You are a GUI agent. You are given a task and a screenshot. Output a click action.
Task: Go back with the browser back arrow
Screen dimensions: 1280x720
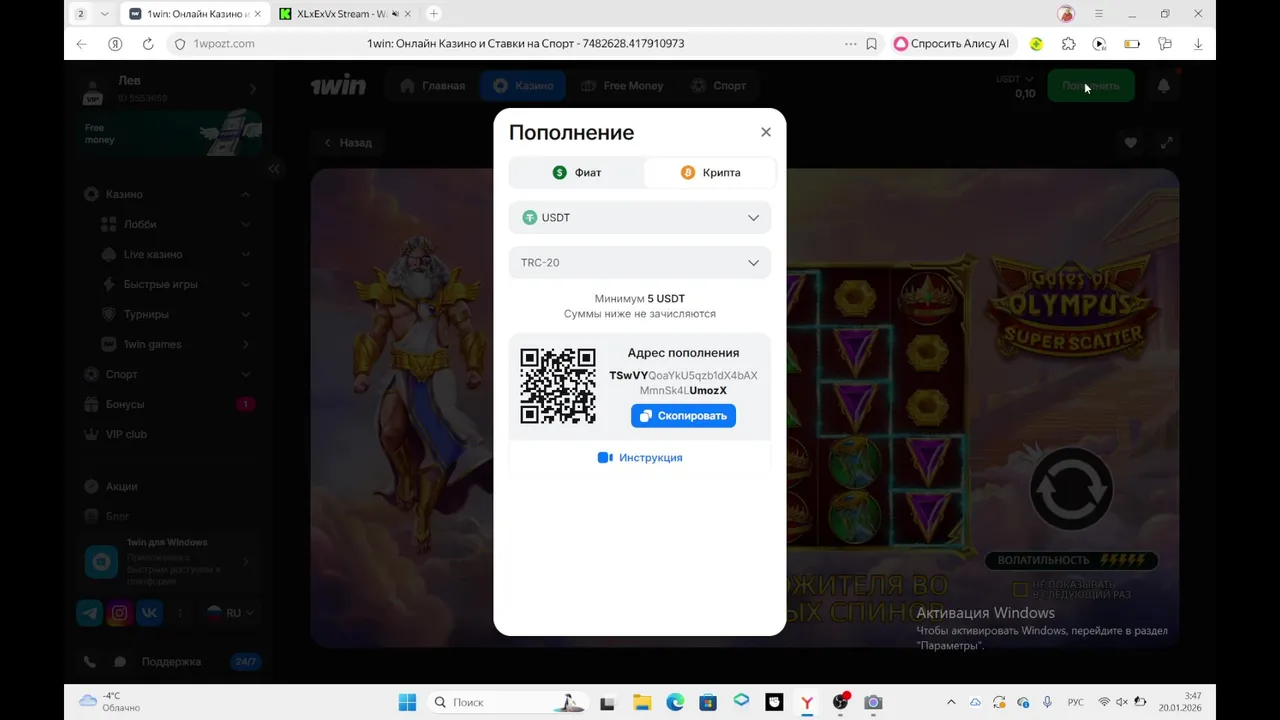(x=82, y=44)
